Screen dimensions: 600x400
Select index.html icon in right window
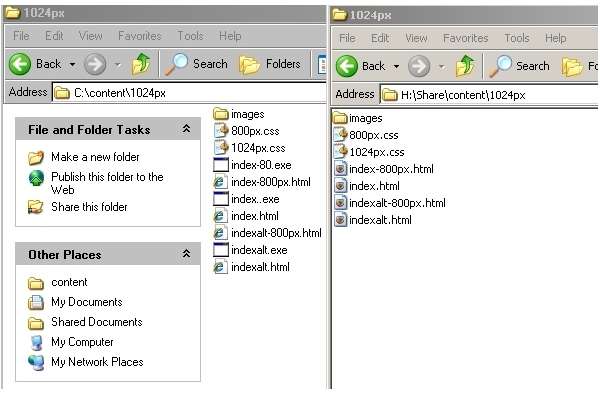pyautogui.click(x=340, y=186)
